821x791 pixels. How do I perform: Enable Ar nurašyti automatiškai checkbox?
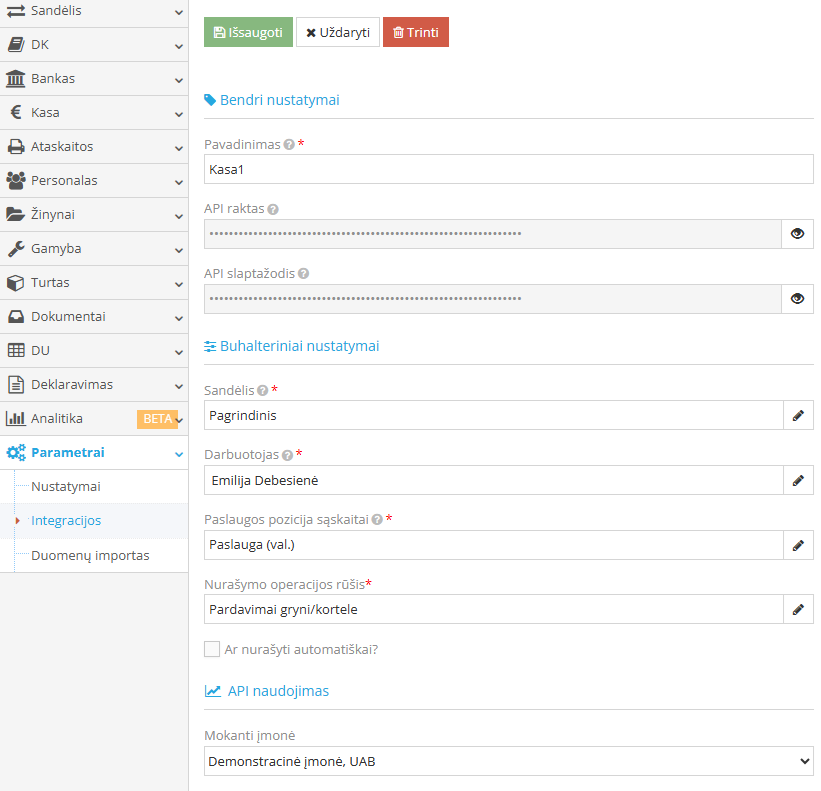pos(212,649)
